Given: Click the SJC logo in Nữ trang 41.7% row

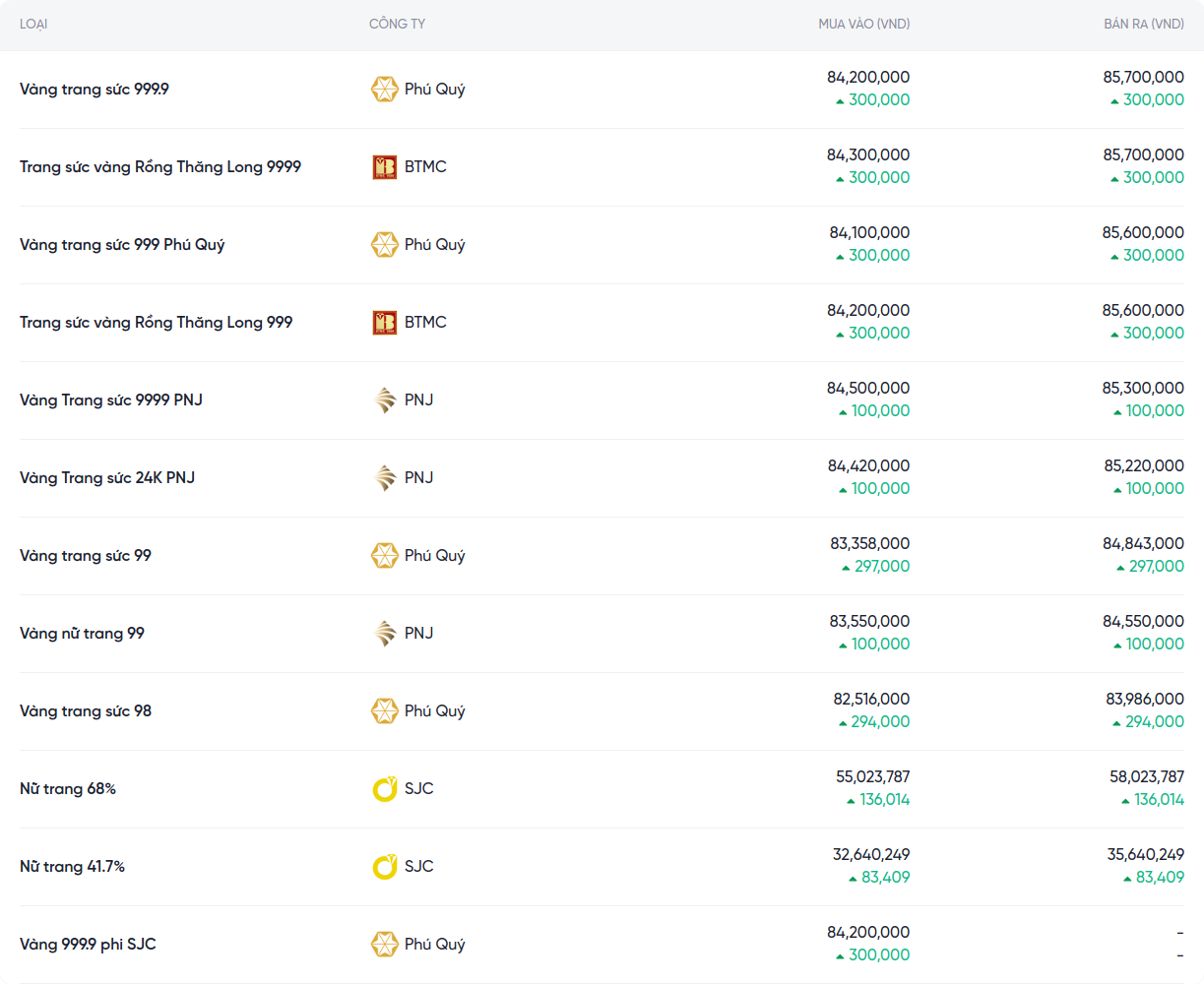Looking at the screenshot, I should pos(384,867).
